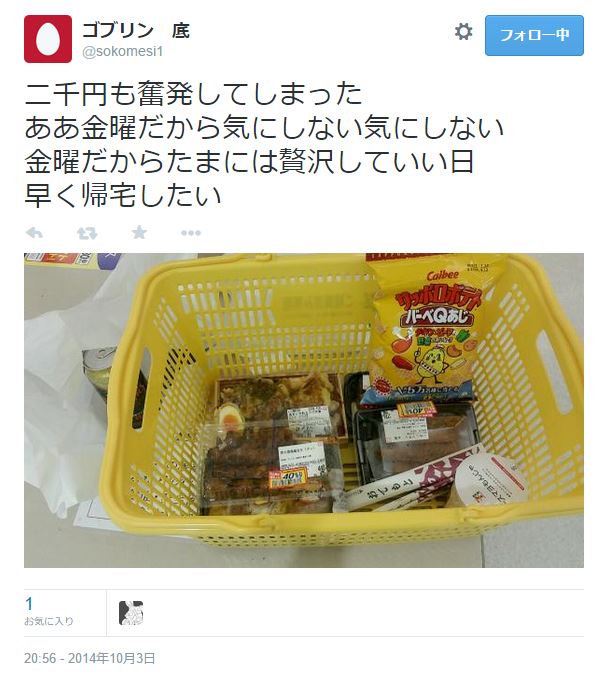This screenshot has height=682, width=599.
Task: Click the お気に入り favorites label
Action: coord(49,621)
